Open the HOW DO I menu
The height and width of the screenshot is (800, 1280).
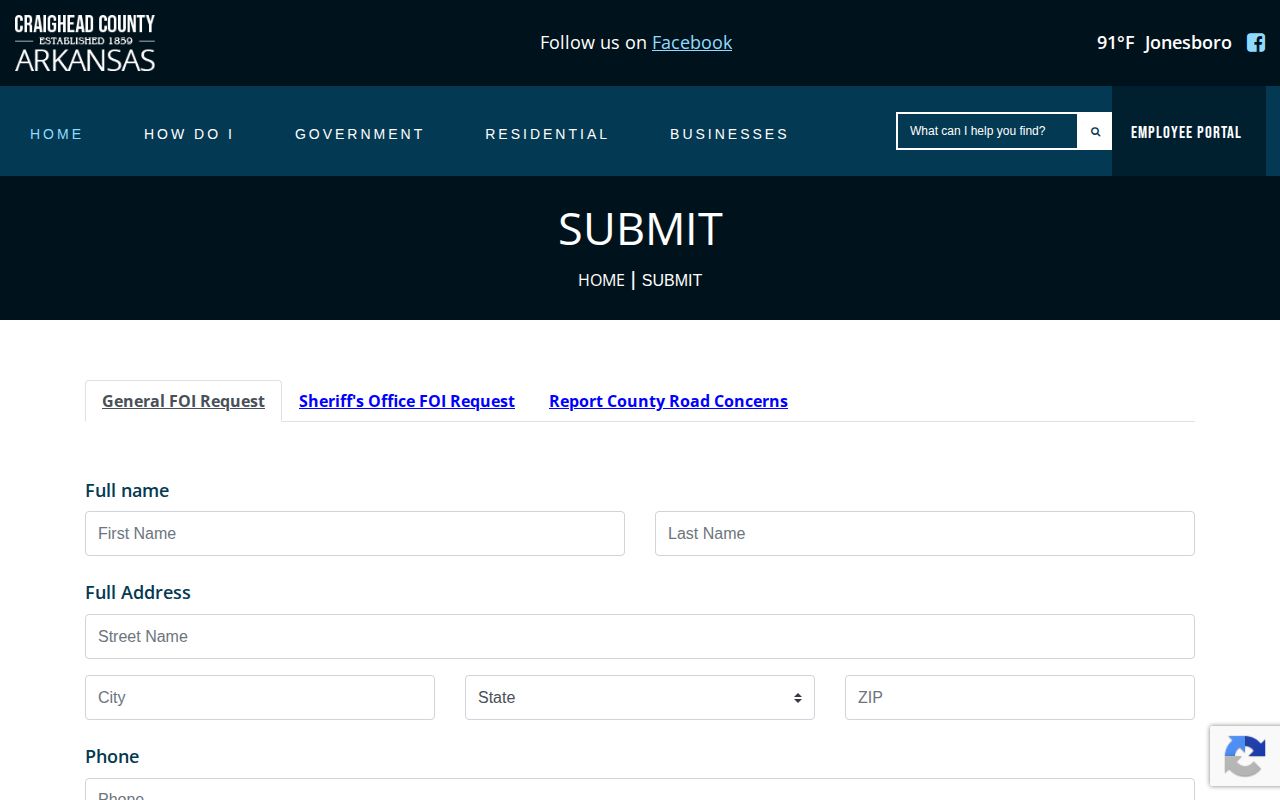point(189,134)
